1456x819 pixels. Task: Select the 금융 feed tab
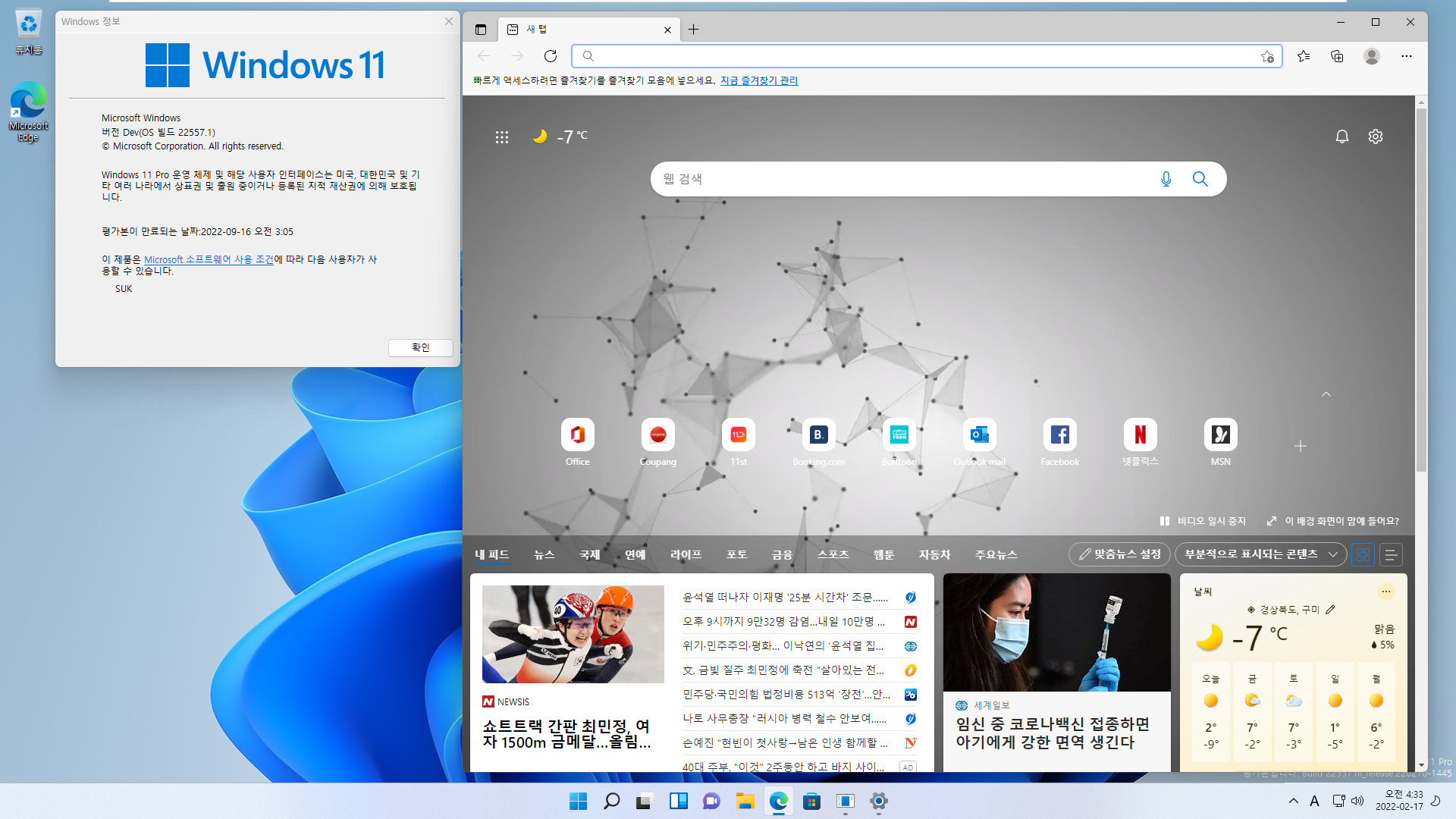point(782,555)
